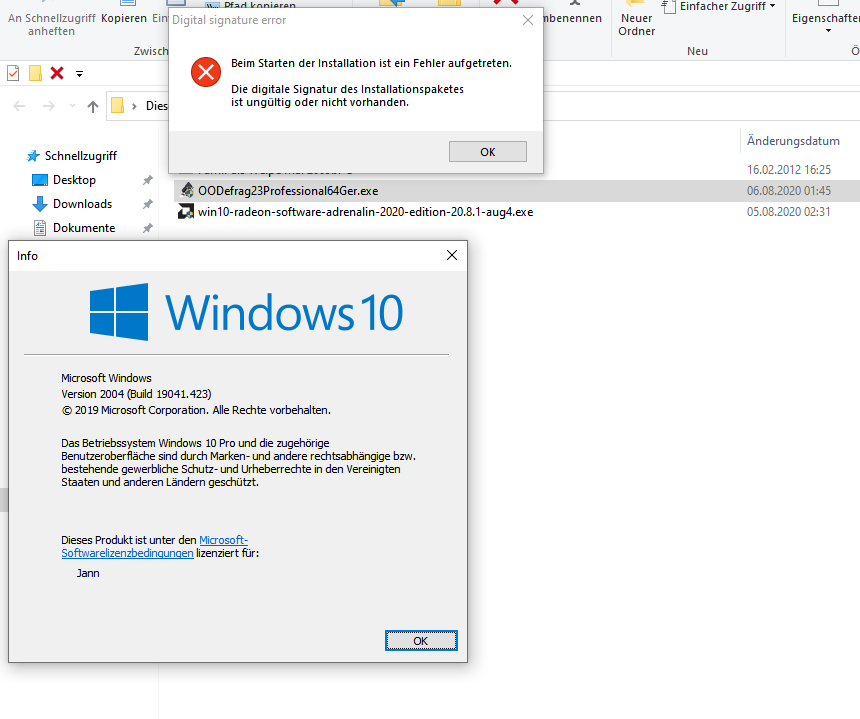Click the Version 2004 build text
This screenshot has height=719, width=860.
pos(136,394)
